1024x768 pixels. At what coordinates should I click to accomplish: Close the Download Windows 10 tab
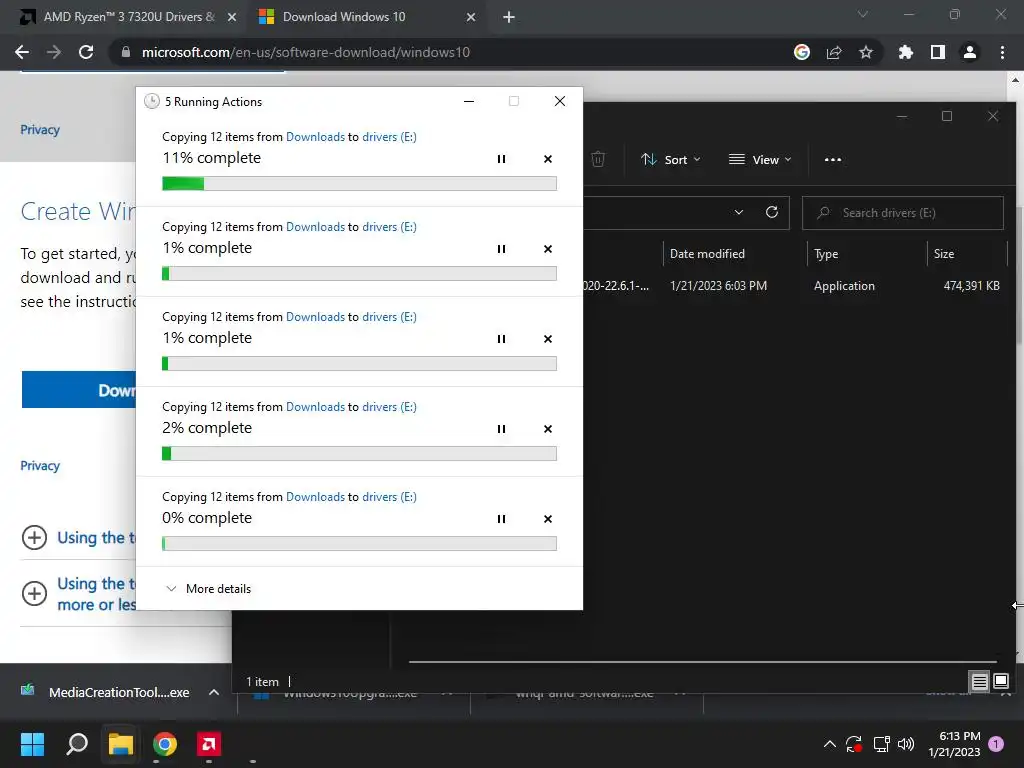click(471, 18)
